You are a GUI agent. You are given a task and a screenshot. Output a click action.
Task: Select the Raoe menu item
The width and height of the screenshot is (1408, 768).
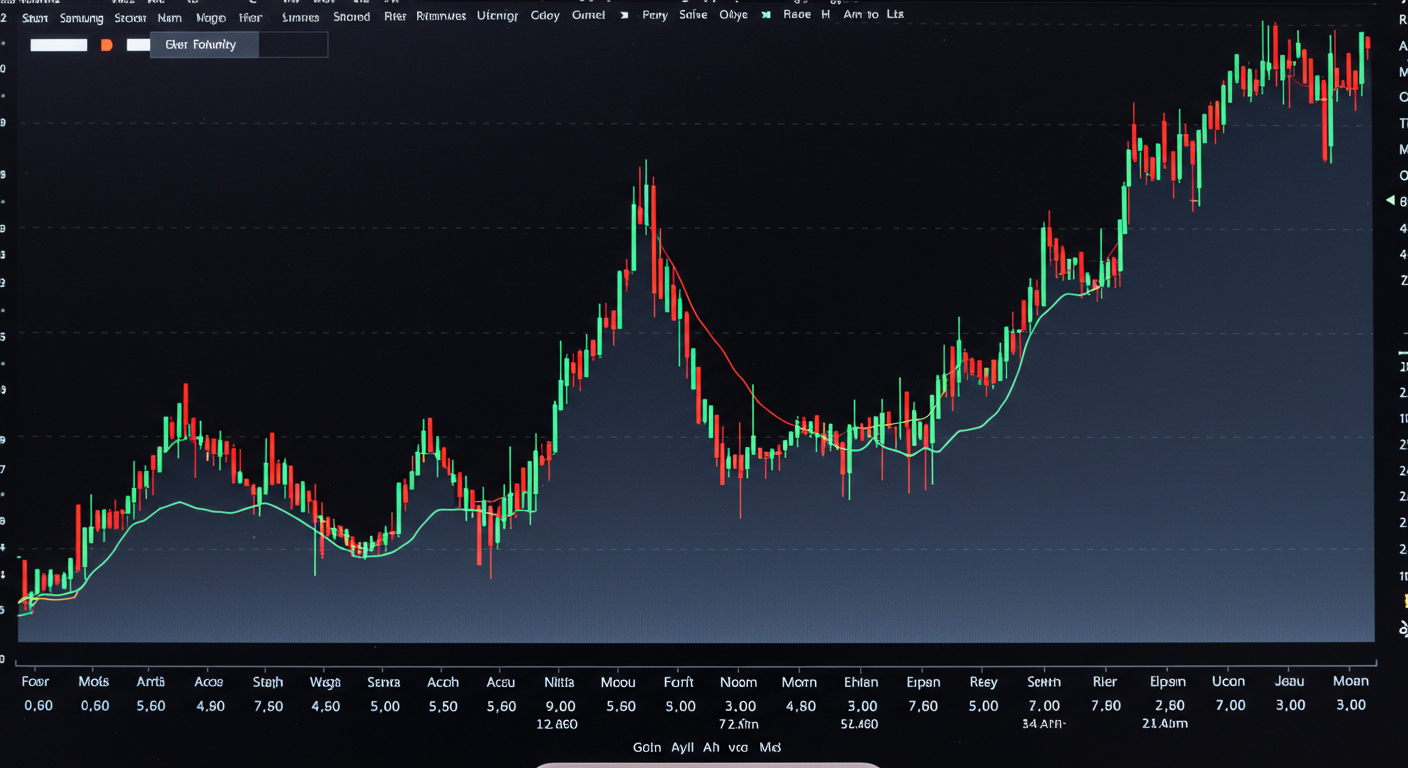click(x=797, y=16)
